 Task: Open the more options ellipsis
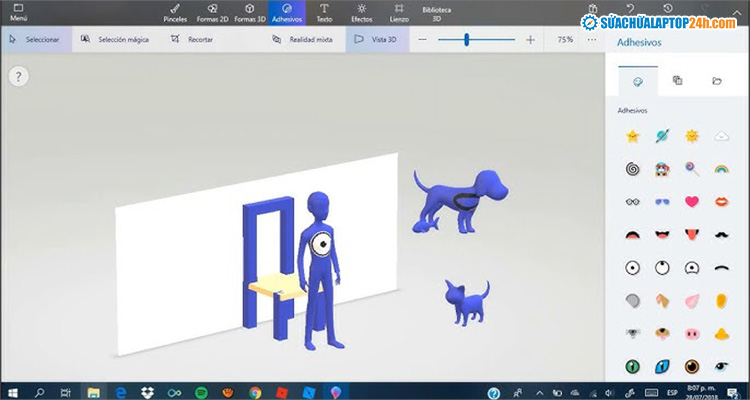[x=592, y=39]
